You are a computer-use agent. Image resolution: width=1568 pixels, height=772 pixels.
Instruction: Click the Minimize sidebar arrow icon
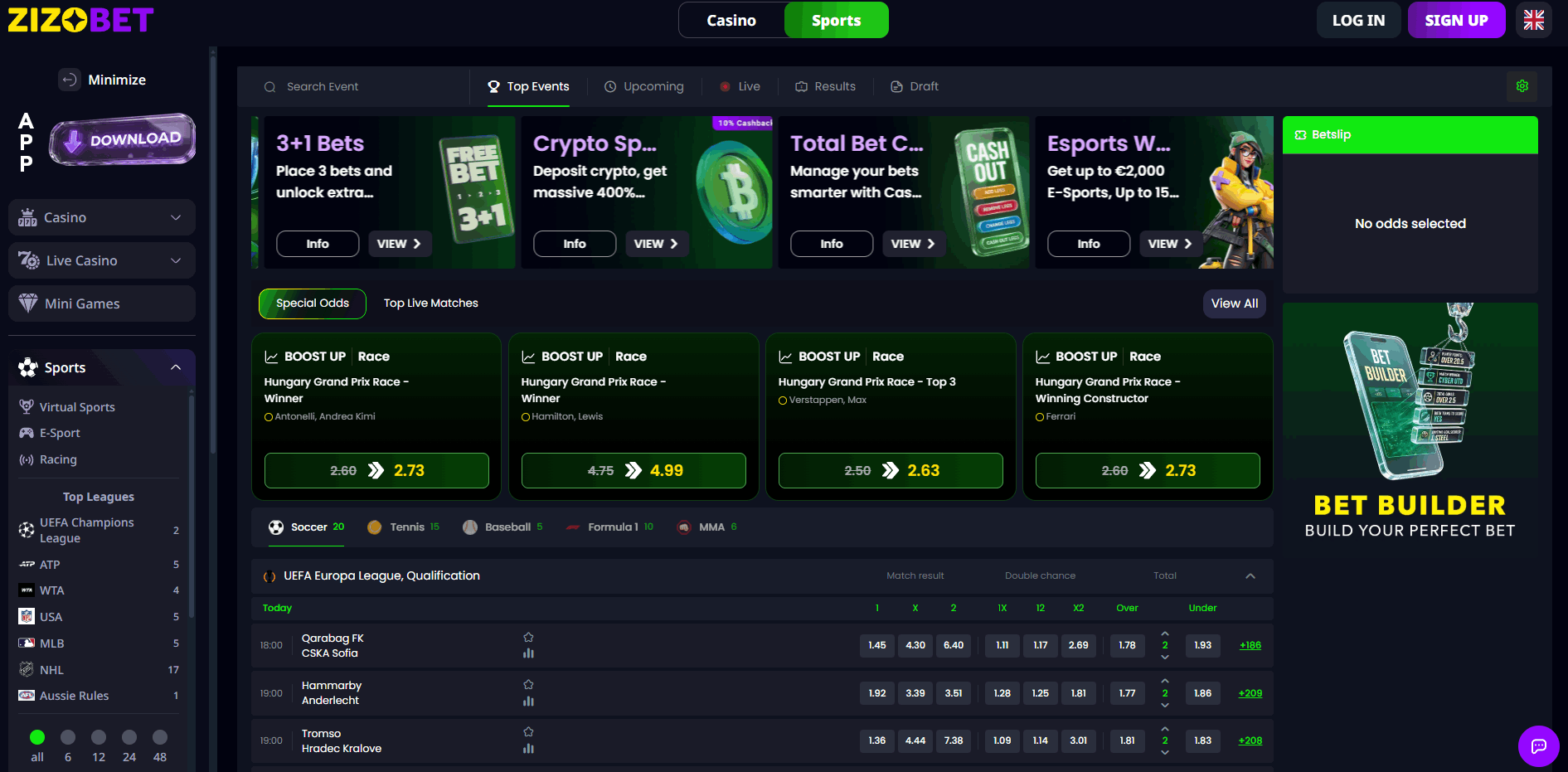tap(70, 80)
